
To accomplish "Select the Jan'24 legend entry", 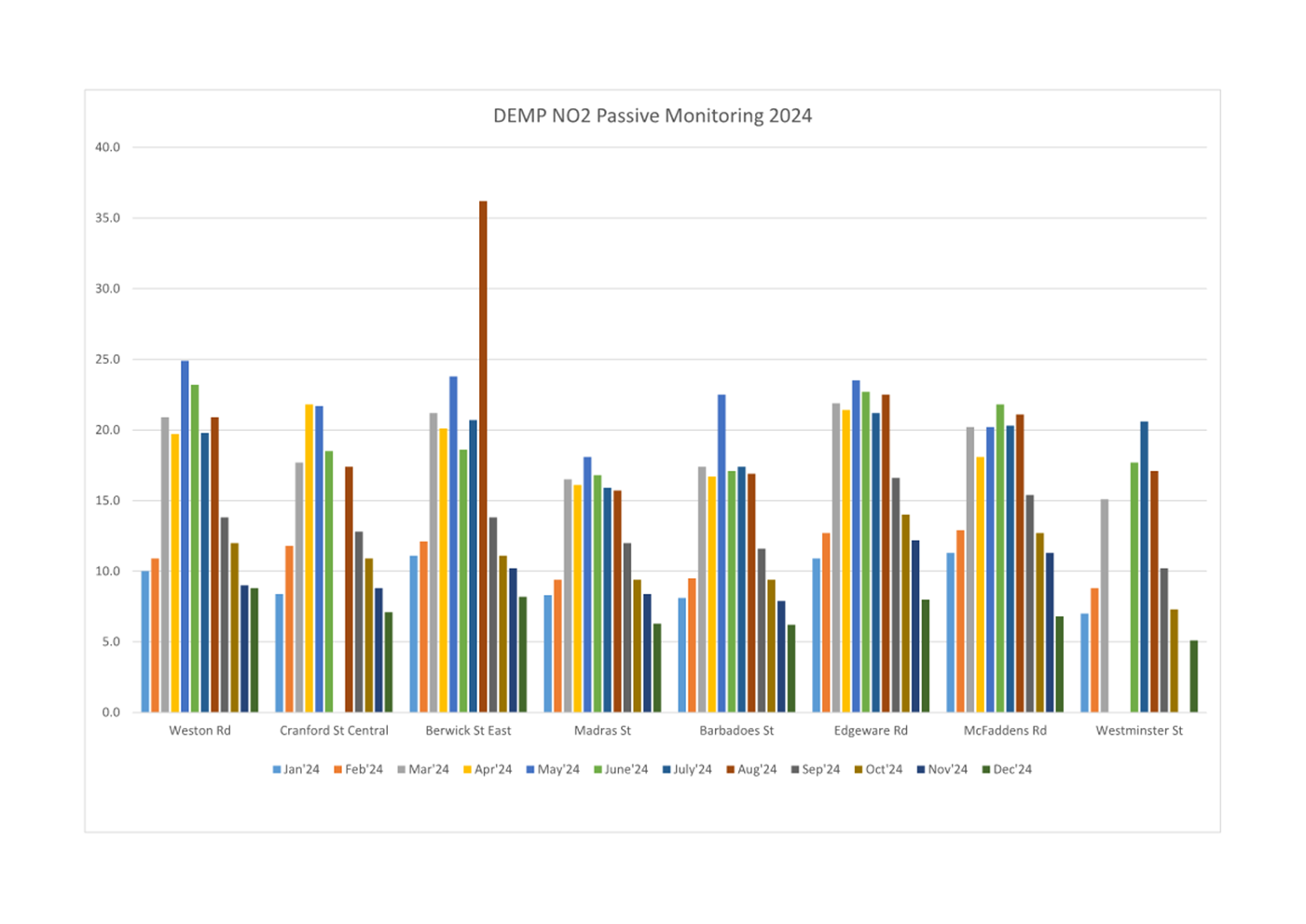I will click(x=296, y=769).
